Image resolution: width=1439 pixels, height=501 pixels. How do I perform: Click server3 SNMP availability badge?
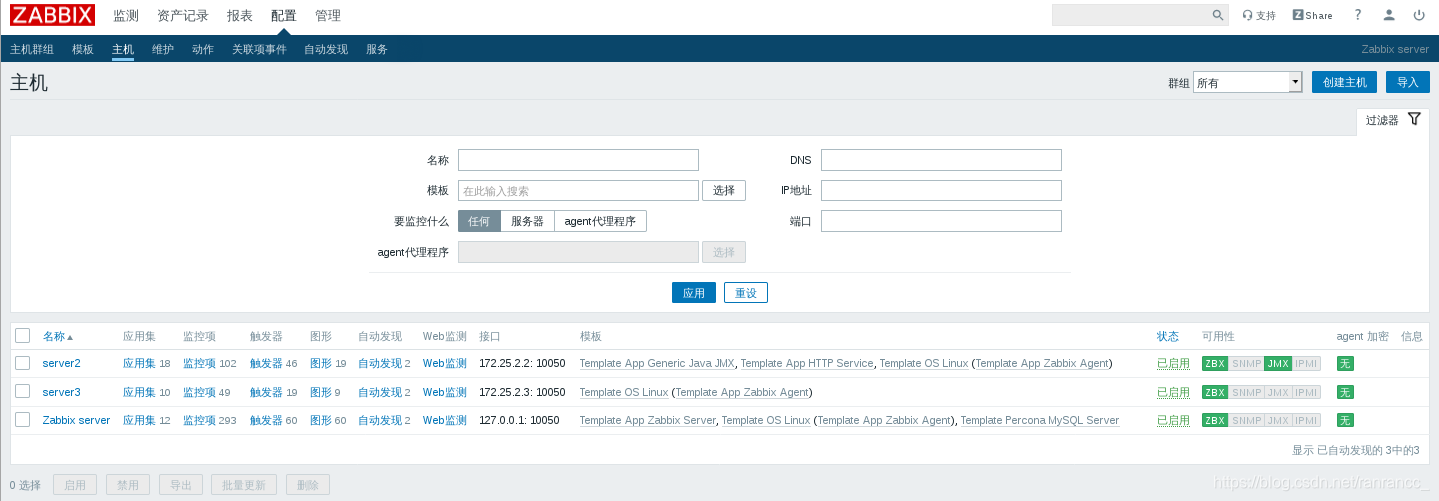pyautogui.click(x=1246, y=393)
